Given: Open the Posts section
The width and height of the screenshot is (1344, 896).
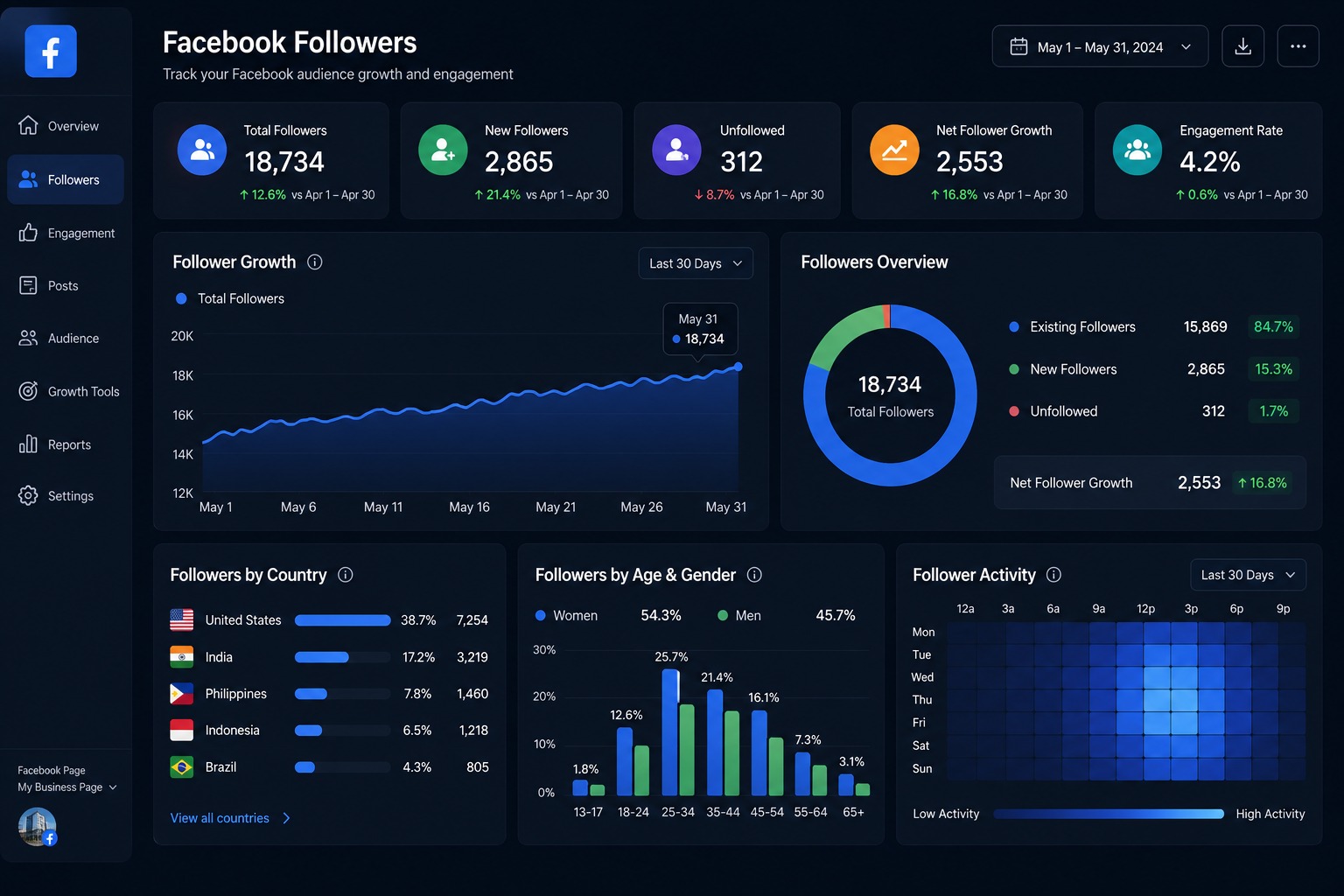Looking at the screenshot, I should tap(66, 285).
